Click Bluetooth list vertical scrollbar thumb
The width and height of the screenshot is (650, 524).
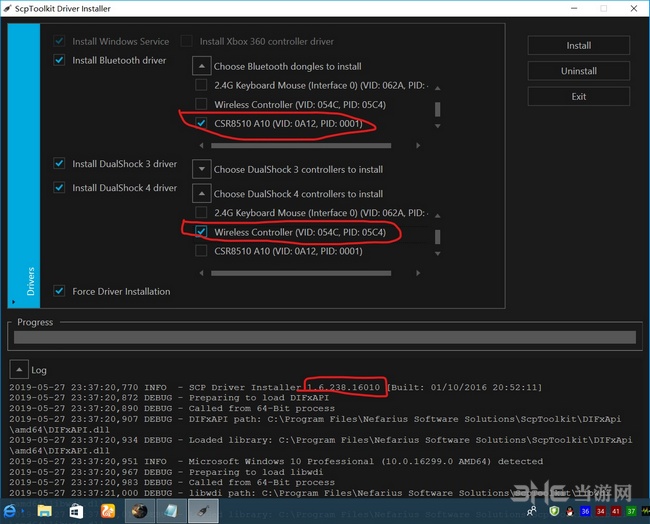(437, 109)
